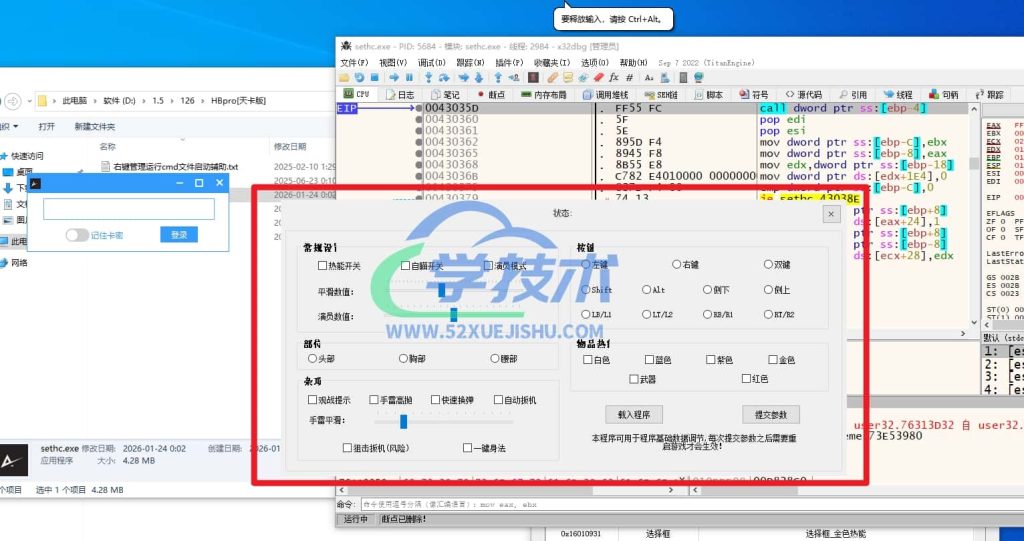Image resolution: width=1024 pixels, height=541 pixels.
Task: Select 腰部 body part radio button
Action: click(x=495, y=359)
